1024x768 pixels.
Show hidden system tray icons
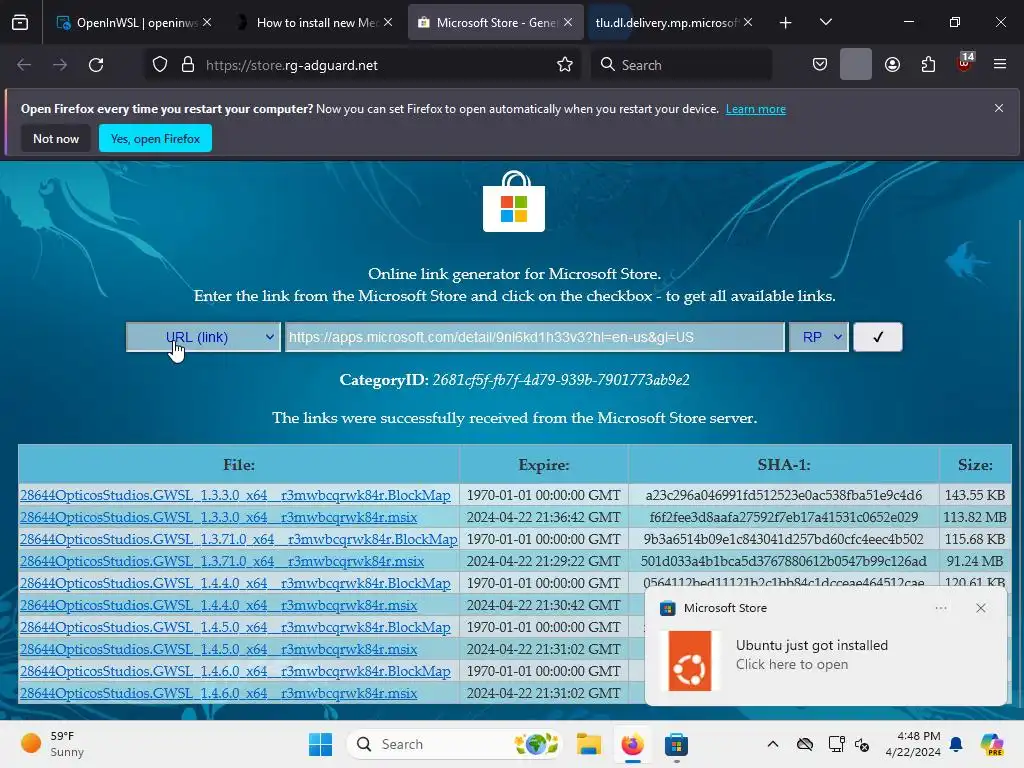[x=773, y=744]
